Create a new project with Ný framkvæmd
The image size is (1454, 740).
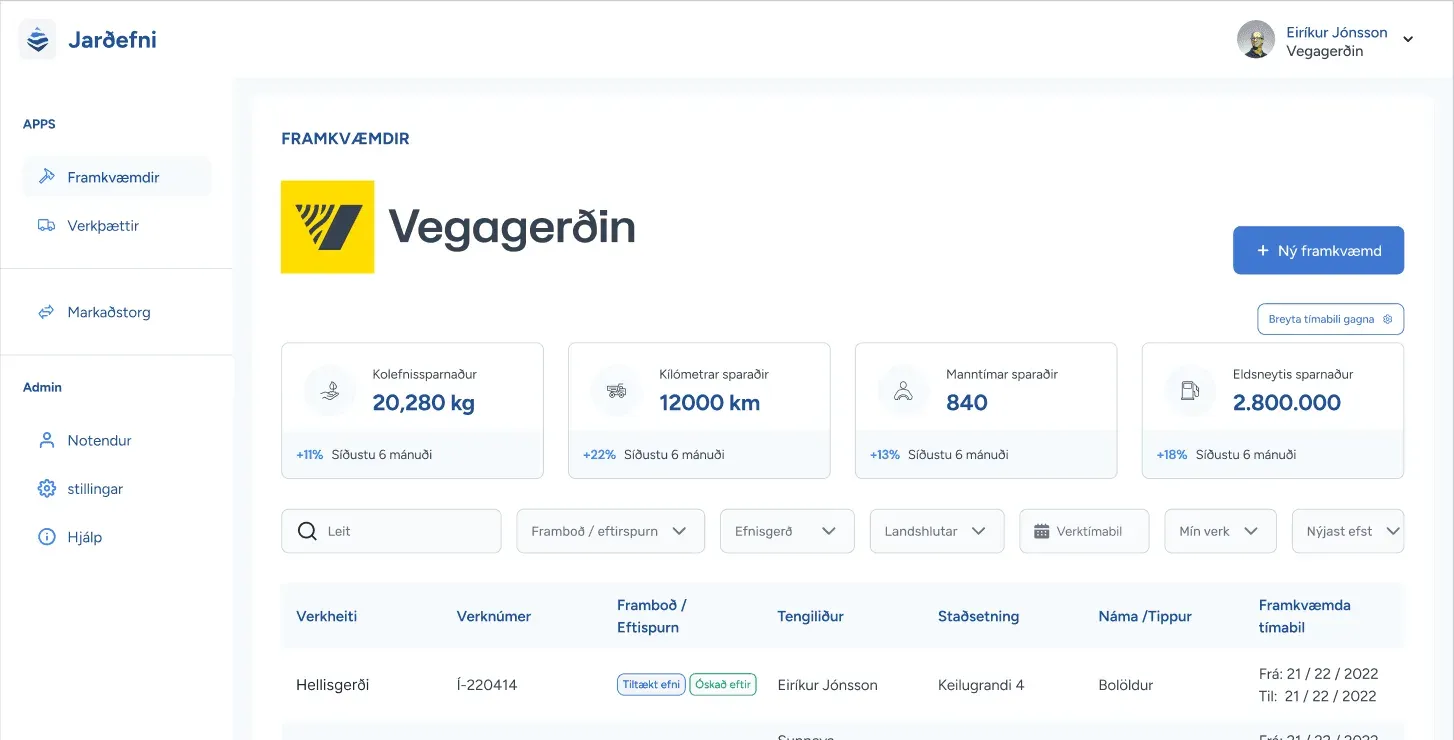(1318, 250)
